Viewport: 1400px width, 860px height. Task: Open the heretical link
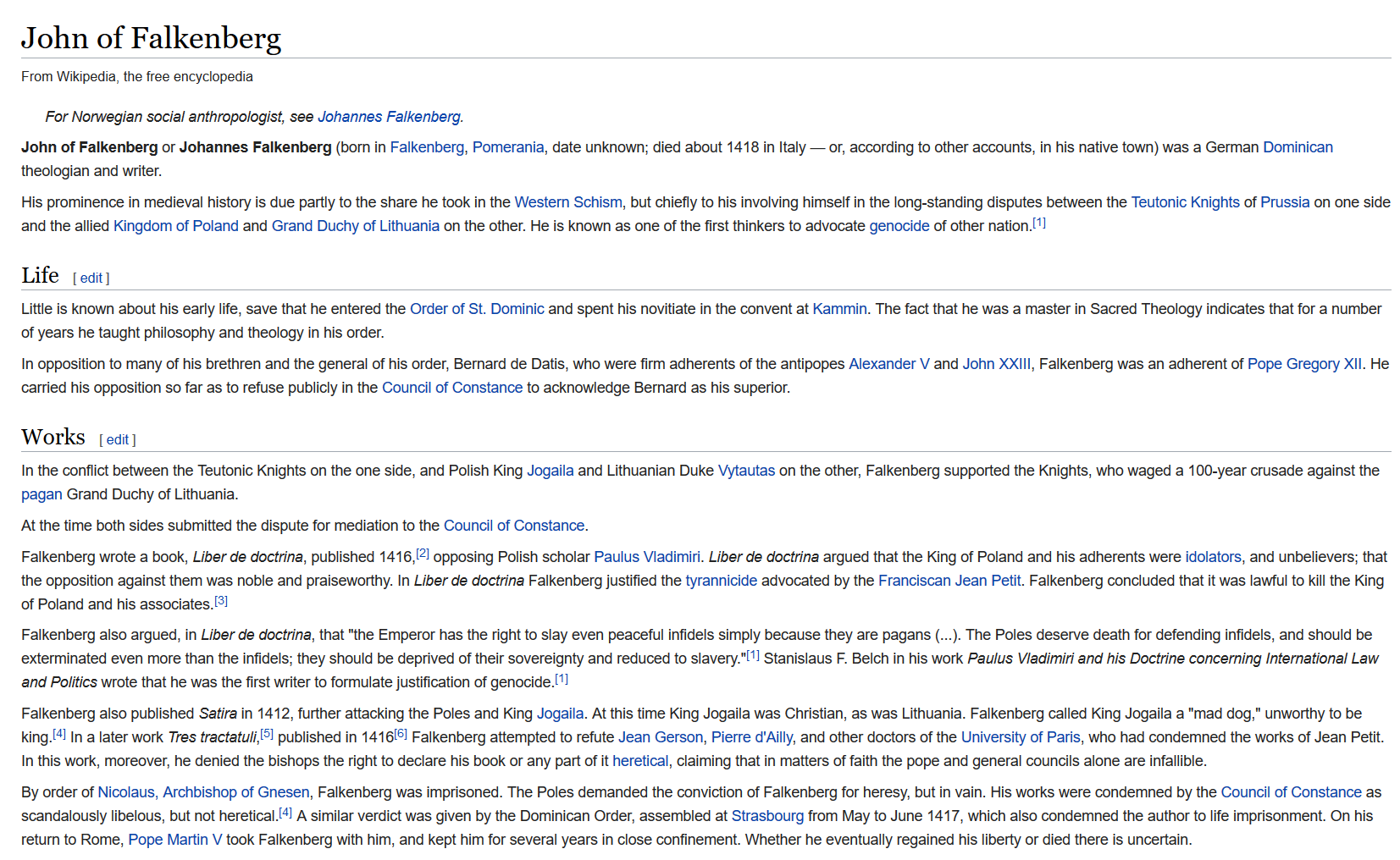tap(640, 761)
